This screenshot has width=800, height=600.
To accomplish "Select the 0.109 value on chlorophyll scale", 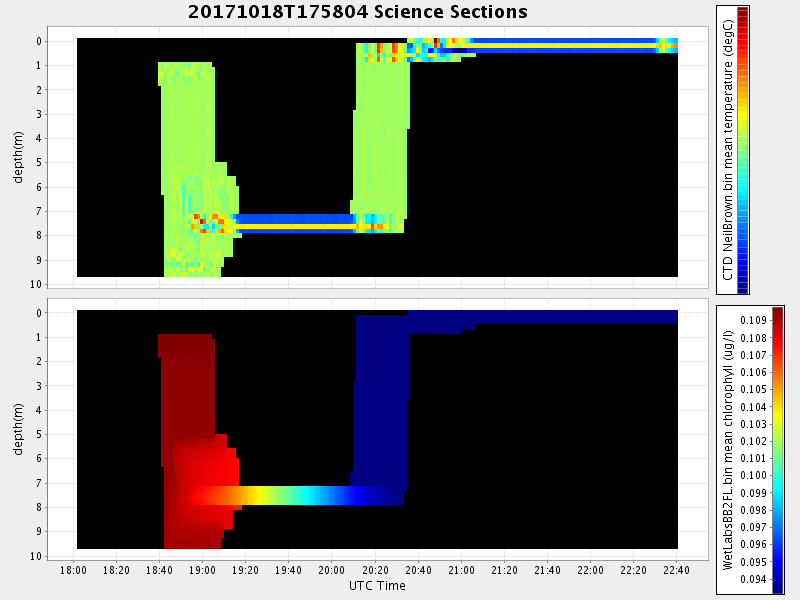I will [755, 320].
